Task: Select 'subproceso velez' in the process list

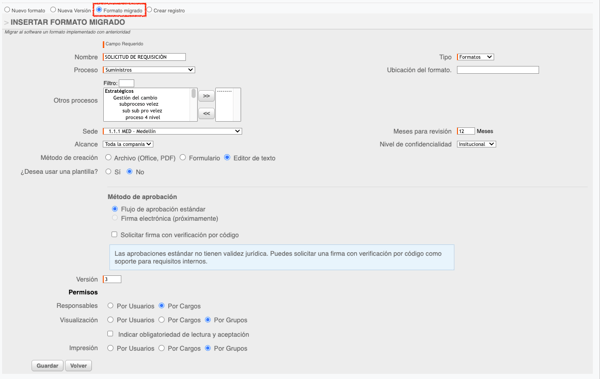Action: click(x=139, y=104)
